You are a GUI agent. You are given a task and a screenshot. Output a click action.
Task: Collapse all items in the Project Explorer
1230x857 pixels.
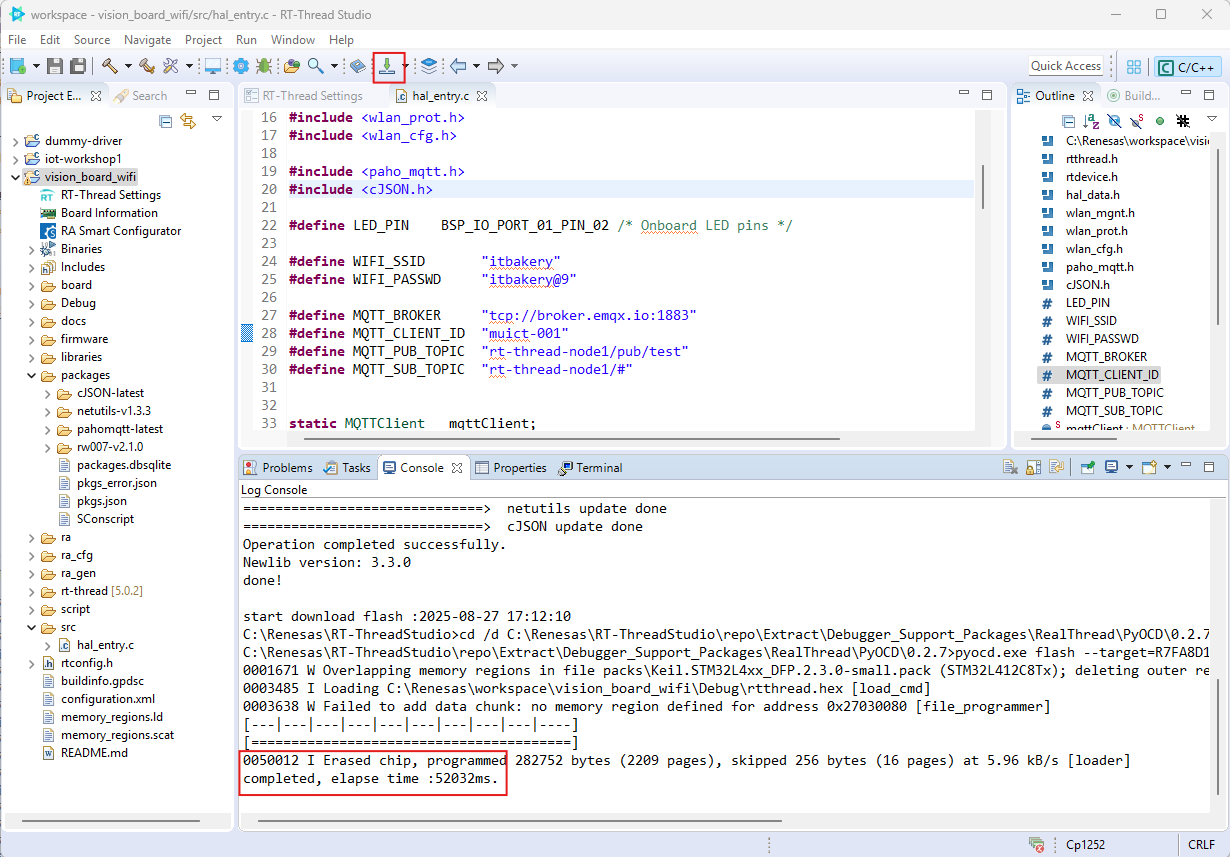click(166, 121)
